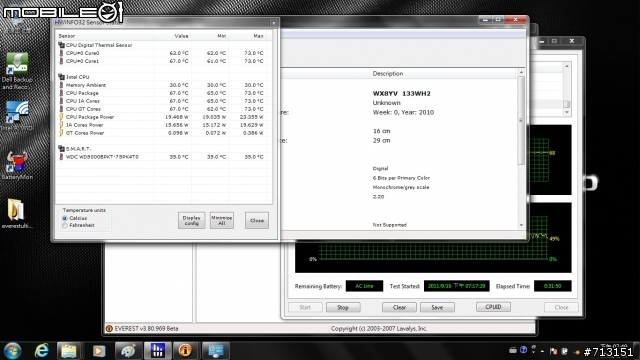Click the '23.355 W' max cell
Screen dimensions: 640x360
pyautogui.click(x=252, y=117)
